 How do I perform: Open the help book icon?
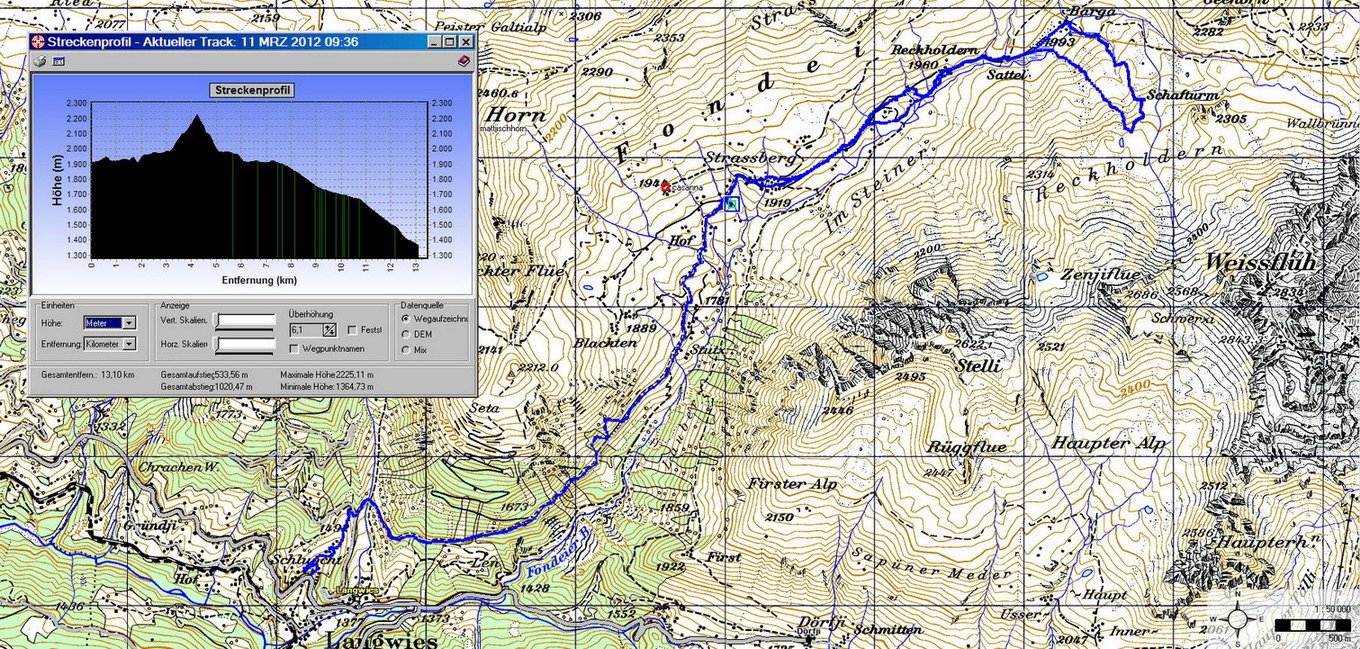[463, 61]
